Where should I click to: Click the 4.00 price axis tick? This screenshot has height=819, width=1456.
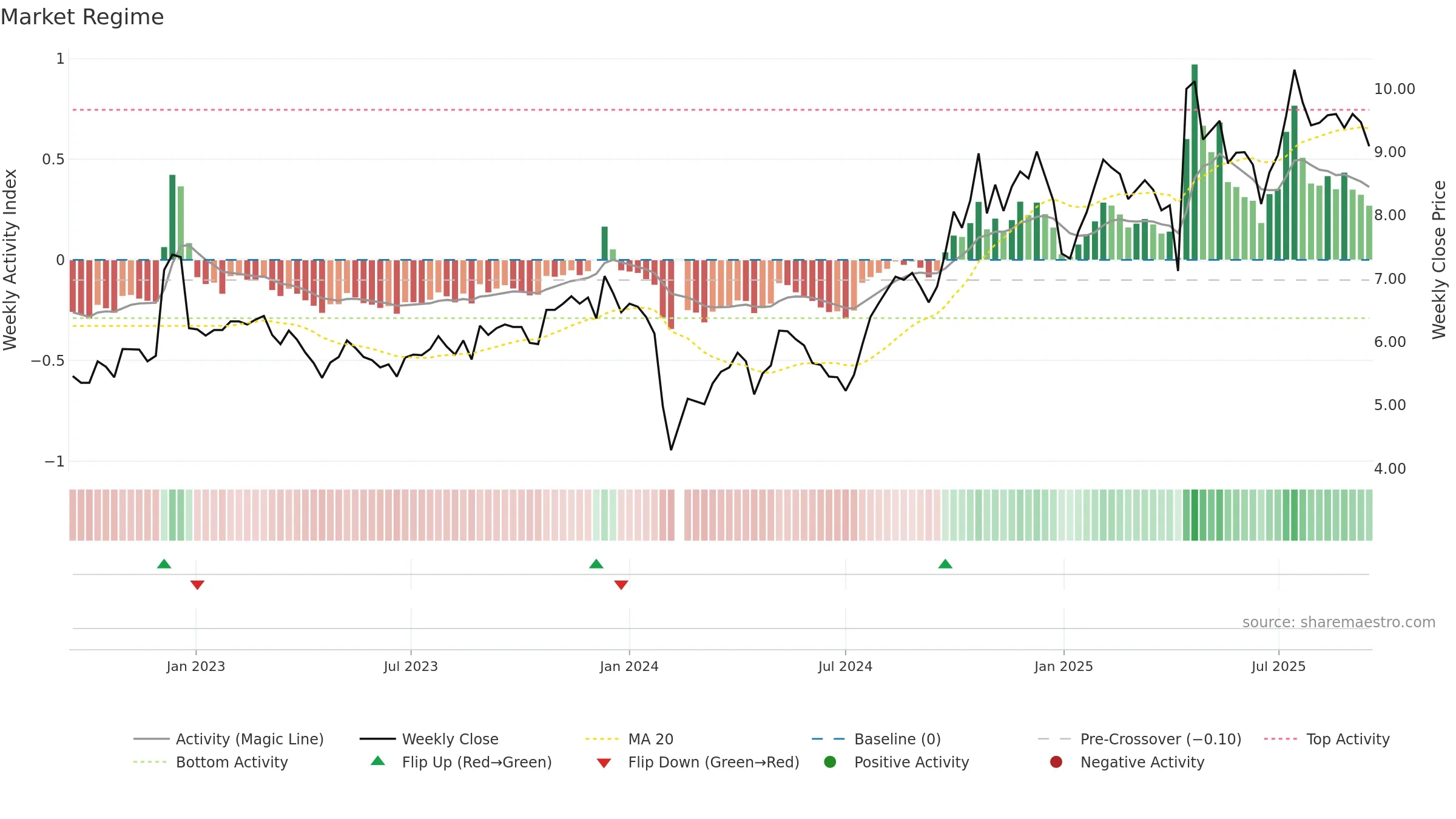1390,468
